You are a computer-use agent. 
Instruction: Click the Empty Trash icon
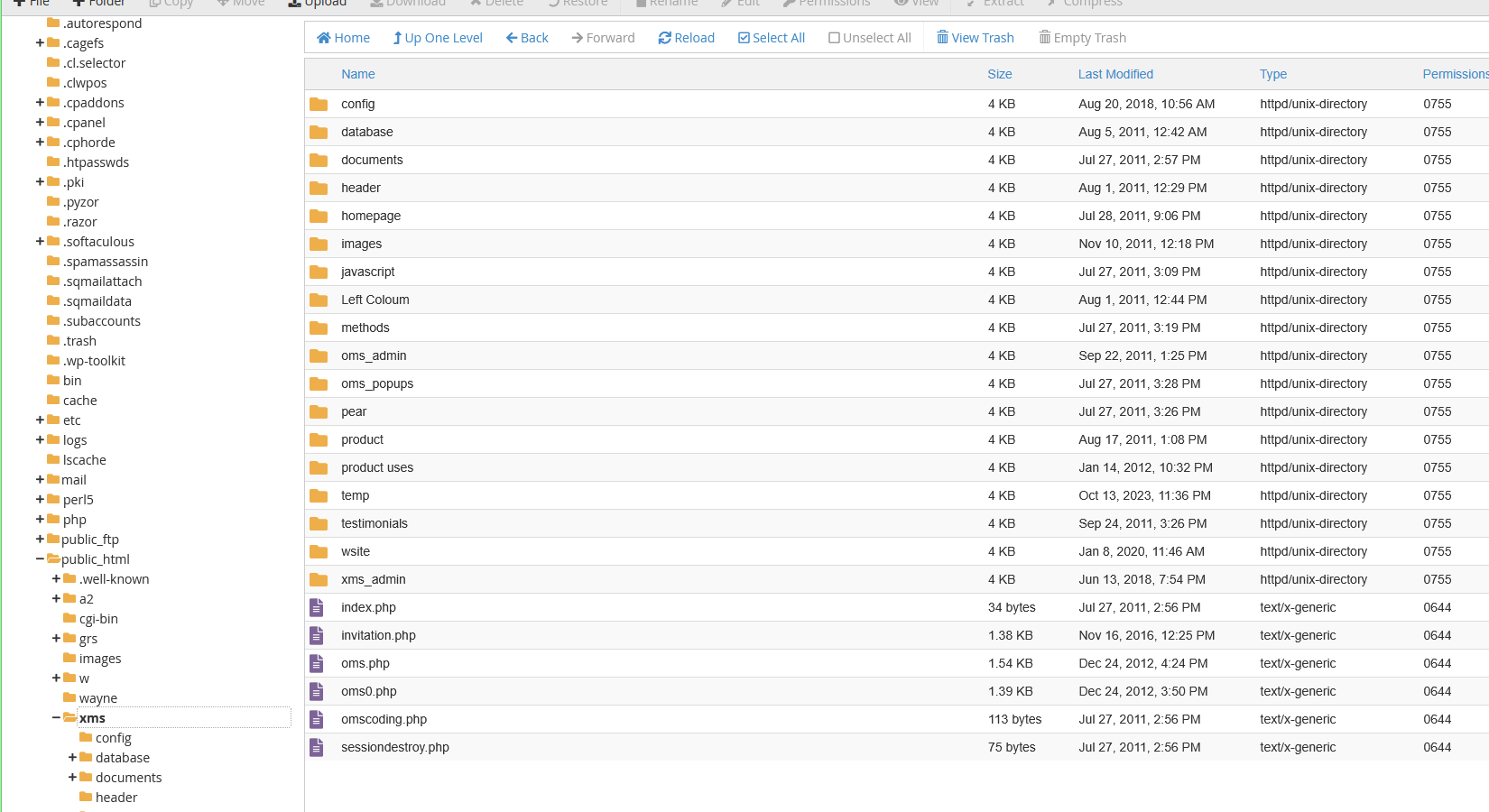(x=1044, y=38)
